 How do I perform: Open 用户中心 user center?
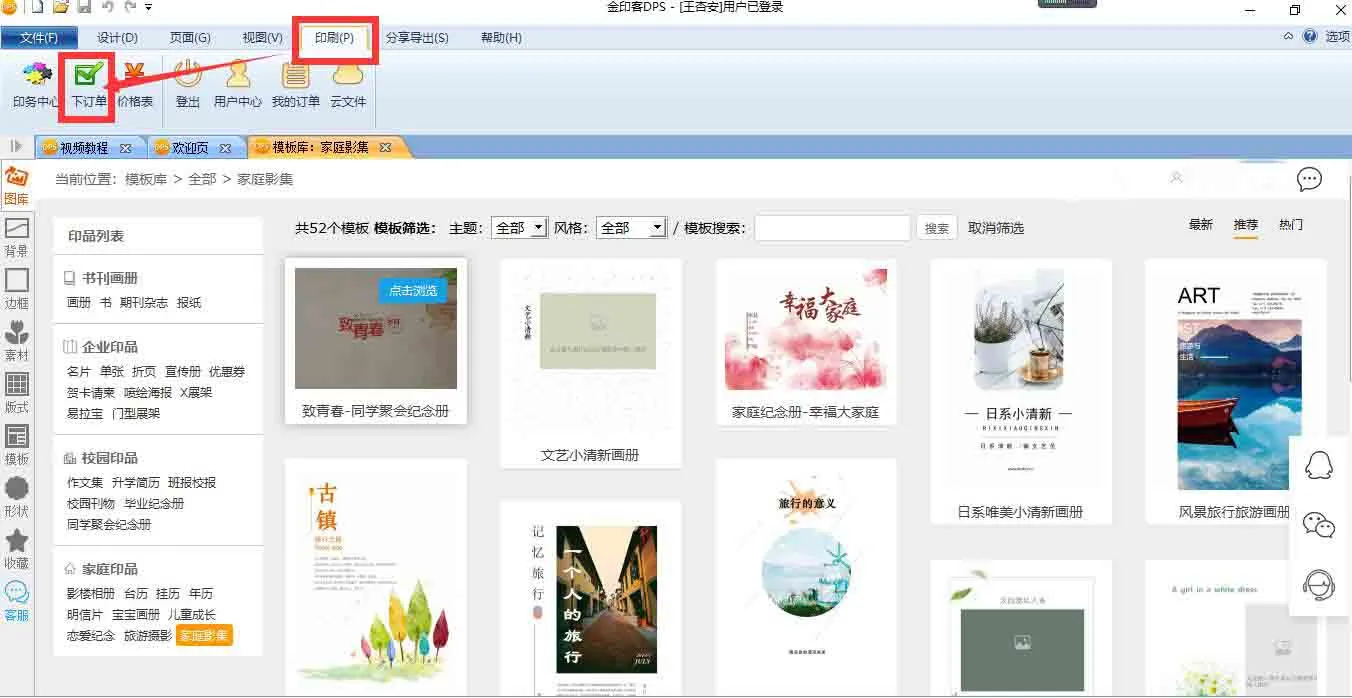238,83
